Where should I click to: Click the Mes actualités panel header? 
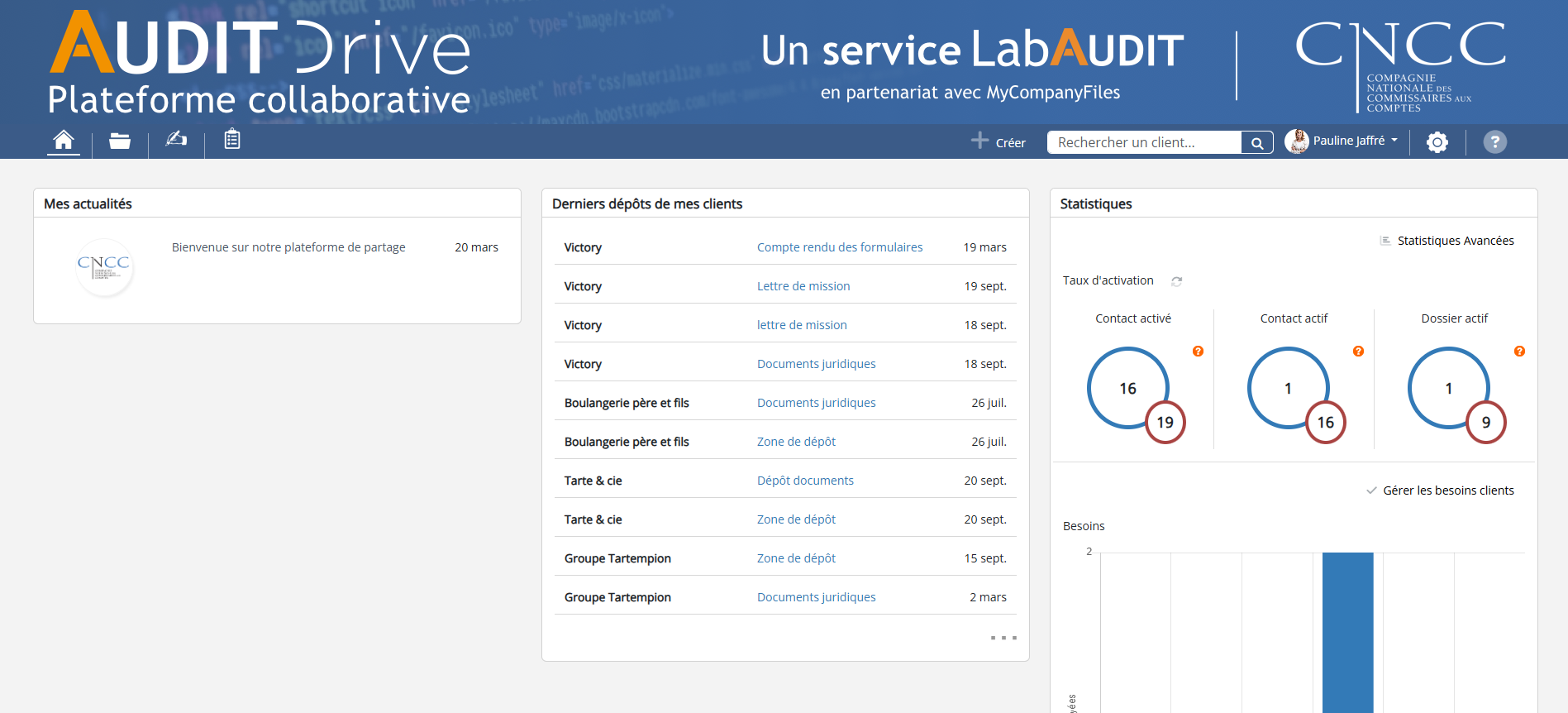tap(277, 203)
